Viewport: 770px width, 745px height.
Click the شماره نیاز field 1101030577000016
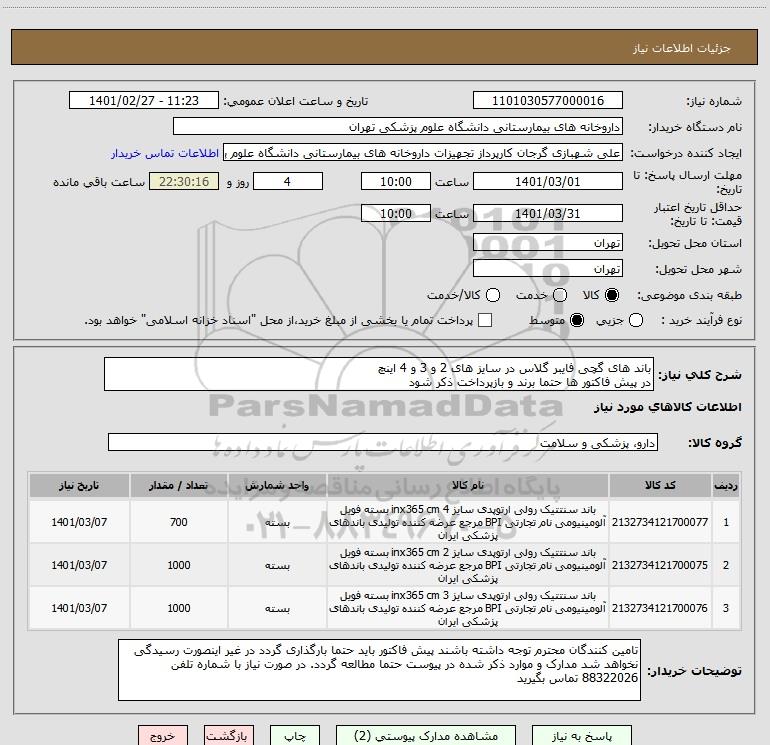coord(548,100)
